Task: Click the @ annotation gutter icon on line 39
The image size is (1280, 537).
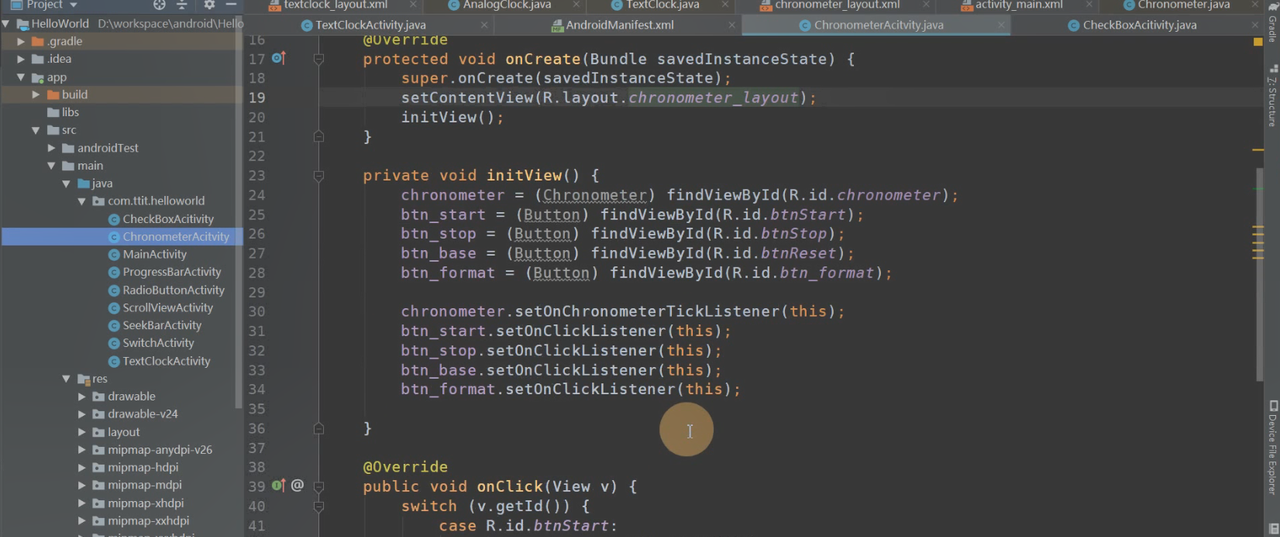Action: 298,485
